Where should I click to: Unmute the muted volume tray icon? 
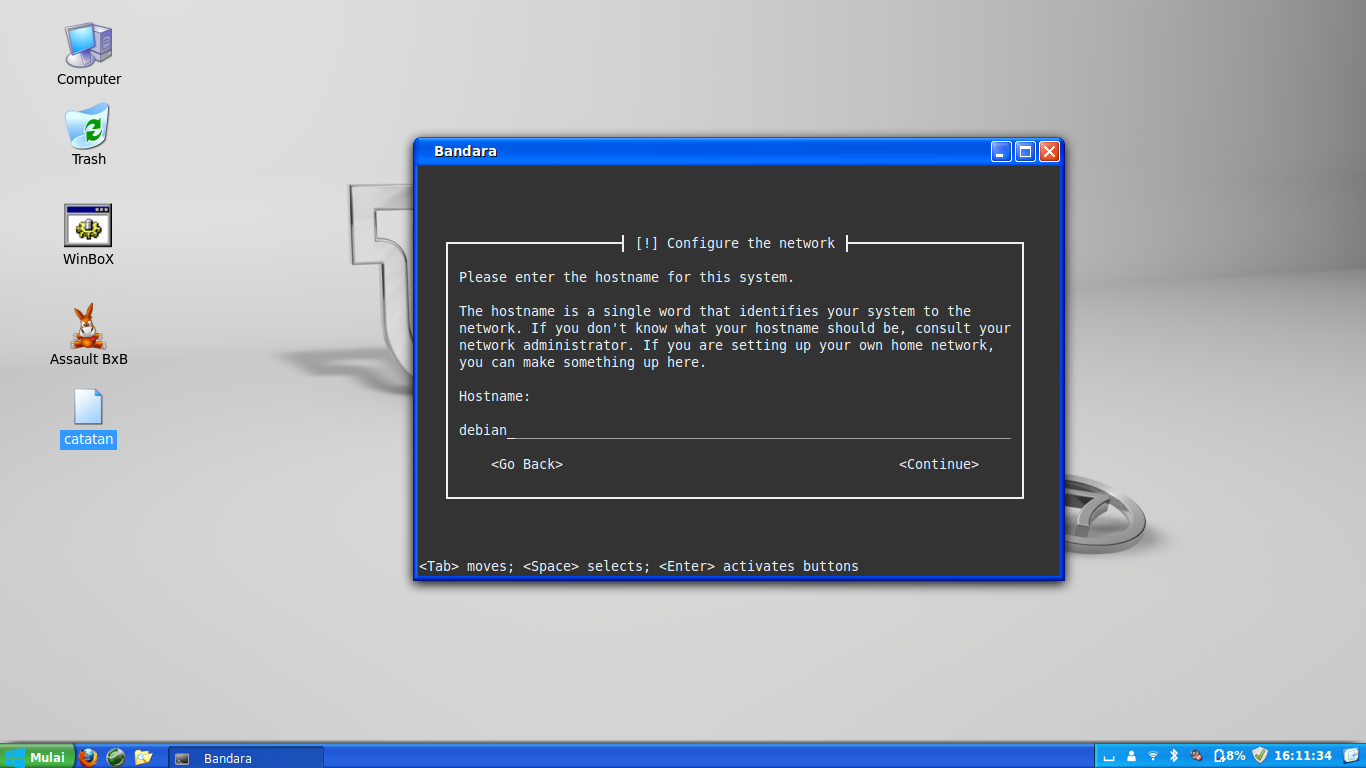pos(1197,756)
